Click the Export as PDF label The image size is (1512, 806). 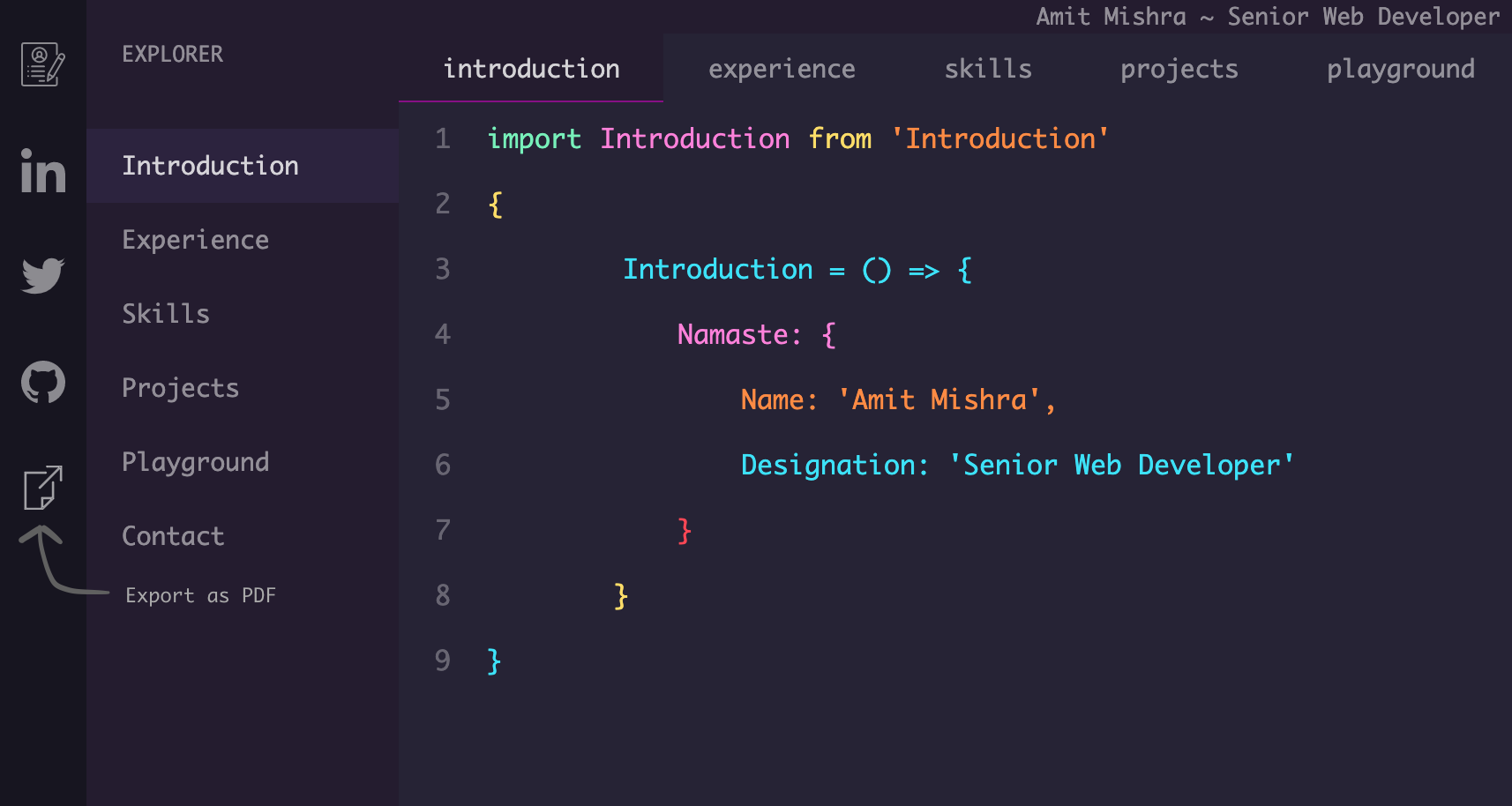[201, 595]
